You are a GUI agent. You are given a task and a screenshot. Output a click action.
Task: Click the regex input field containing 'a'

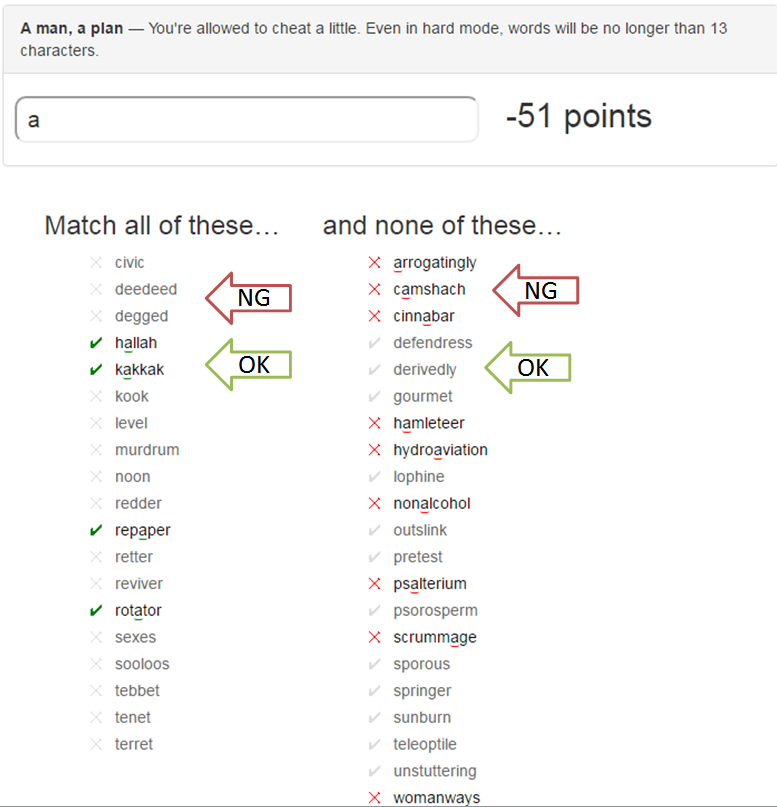pyautogui.click(x=246, y=120)
